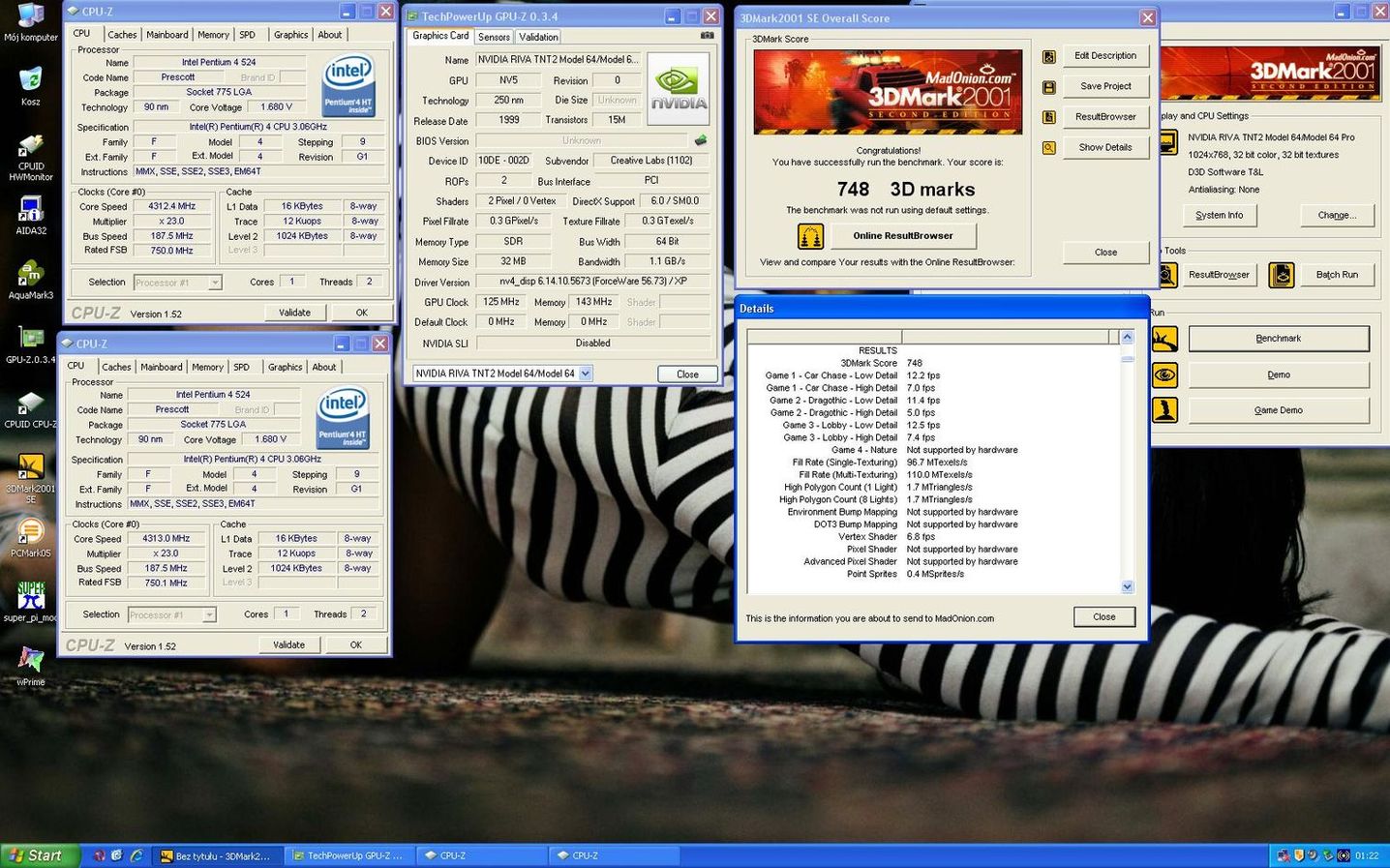The height and width of the screenshot is (868, 1390).
Task: Click the Change... settings button
Action: point(1337,215)
